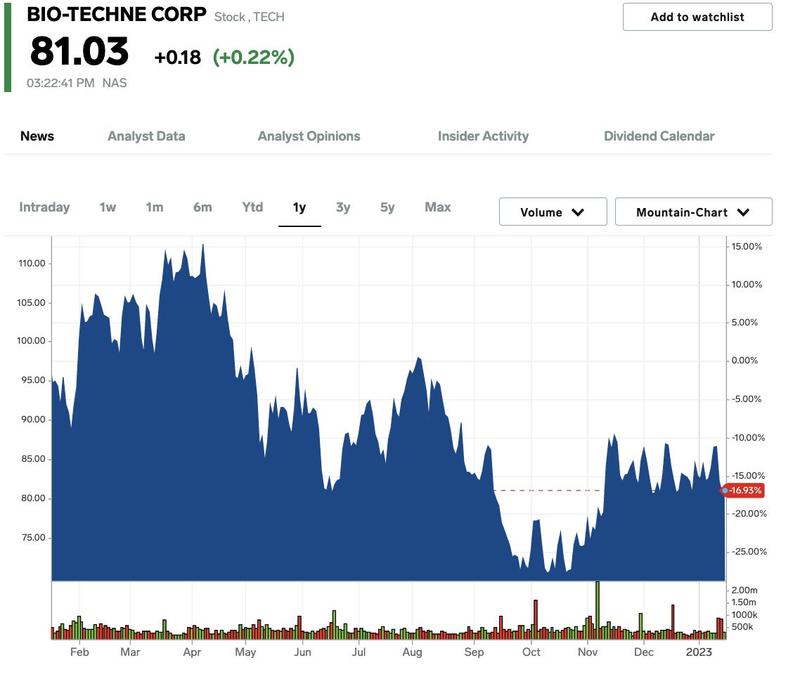Click the (+0.22%) percent change

(x=254, y=57)
